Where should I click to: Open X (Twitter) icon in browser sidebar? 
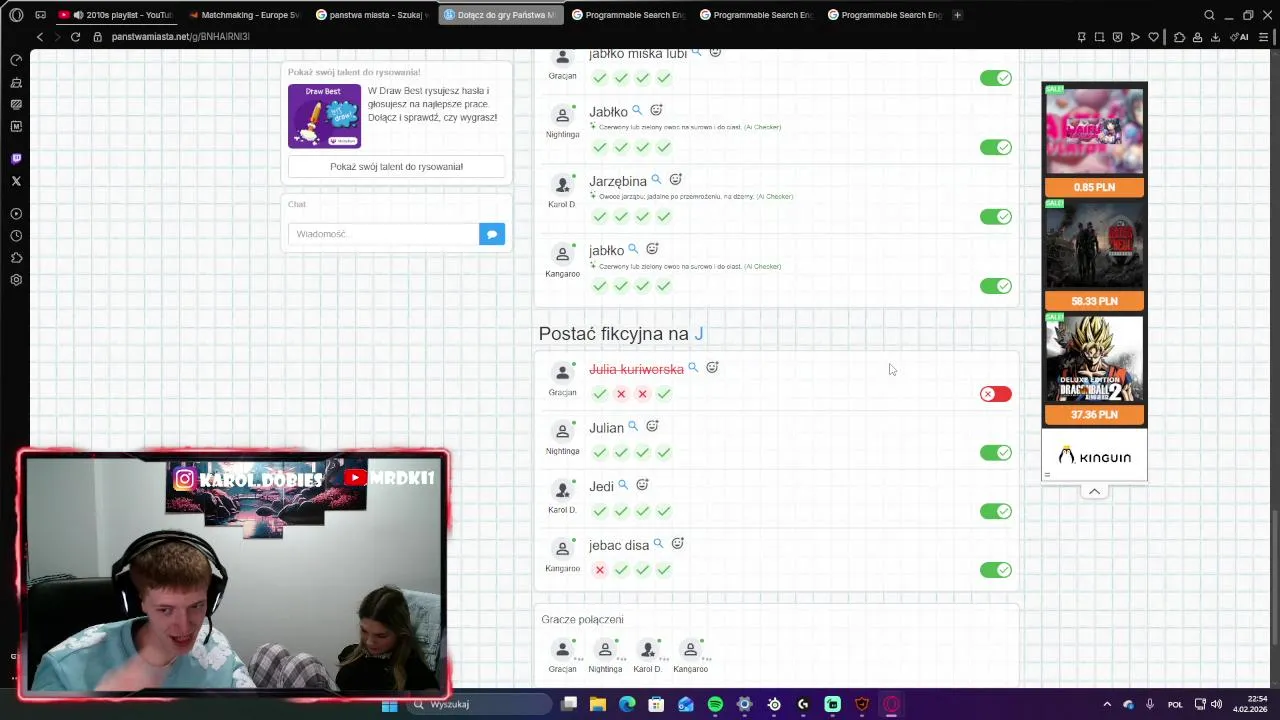(x=16, y=181)
